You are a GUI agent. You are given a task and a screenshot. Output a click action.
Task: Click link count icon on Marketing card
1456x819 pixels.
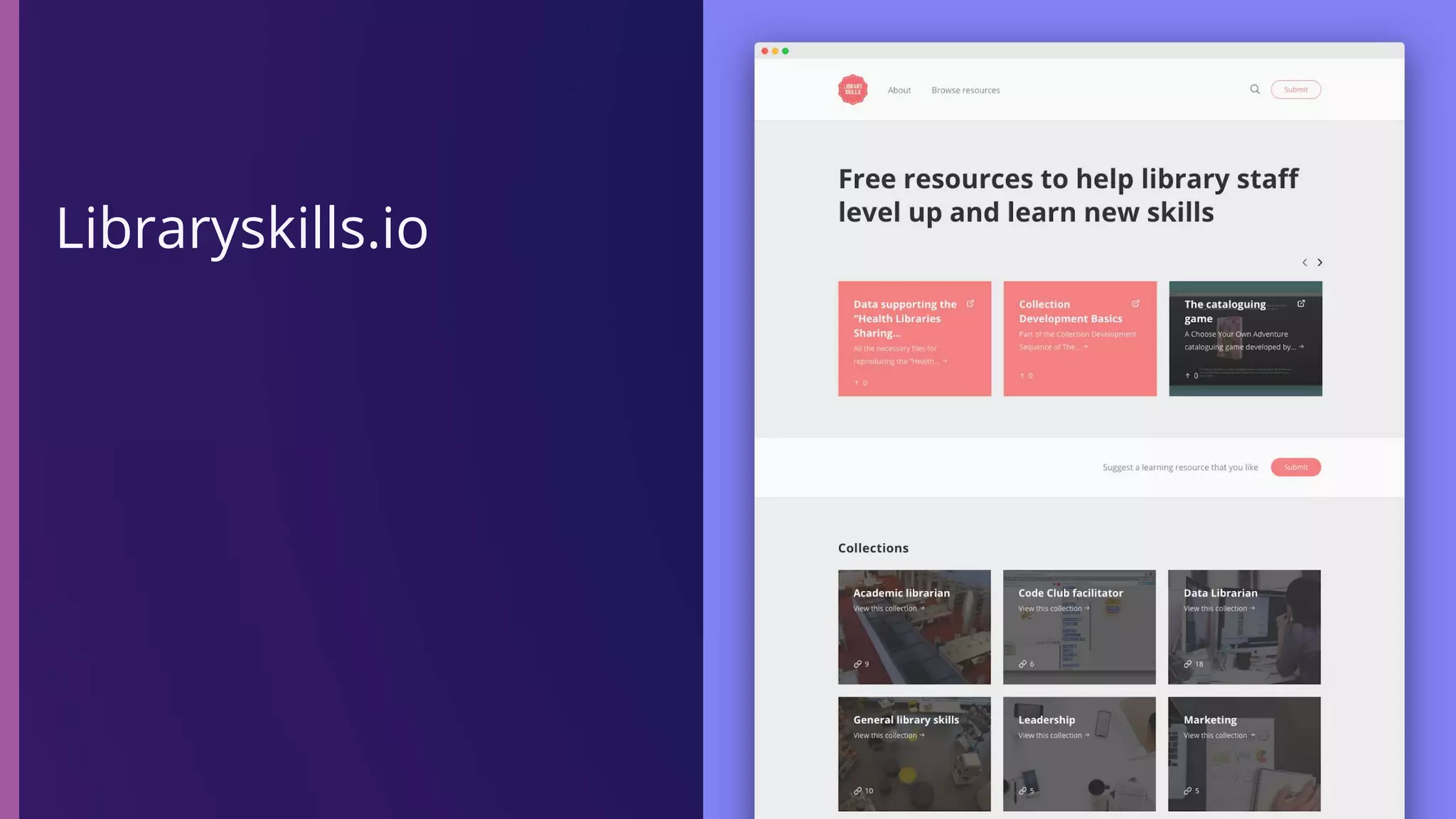pos(1187,791)
